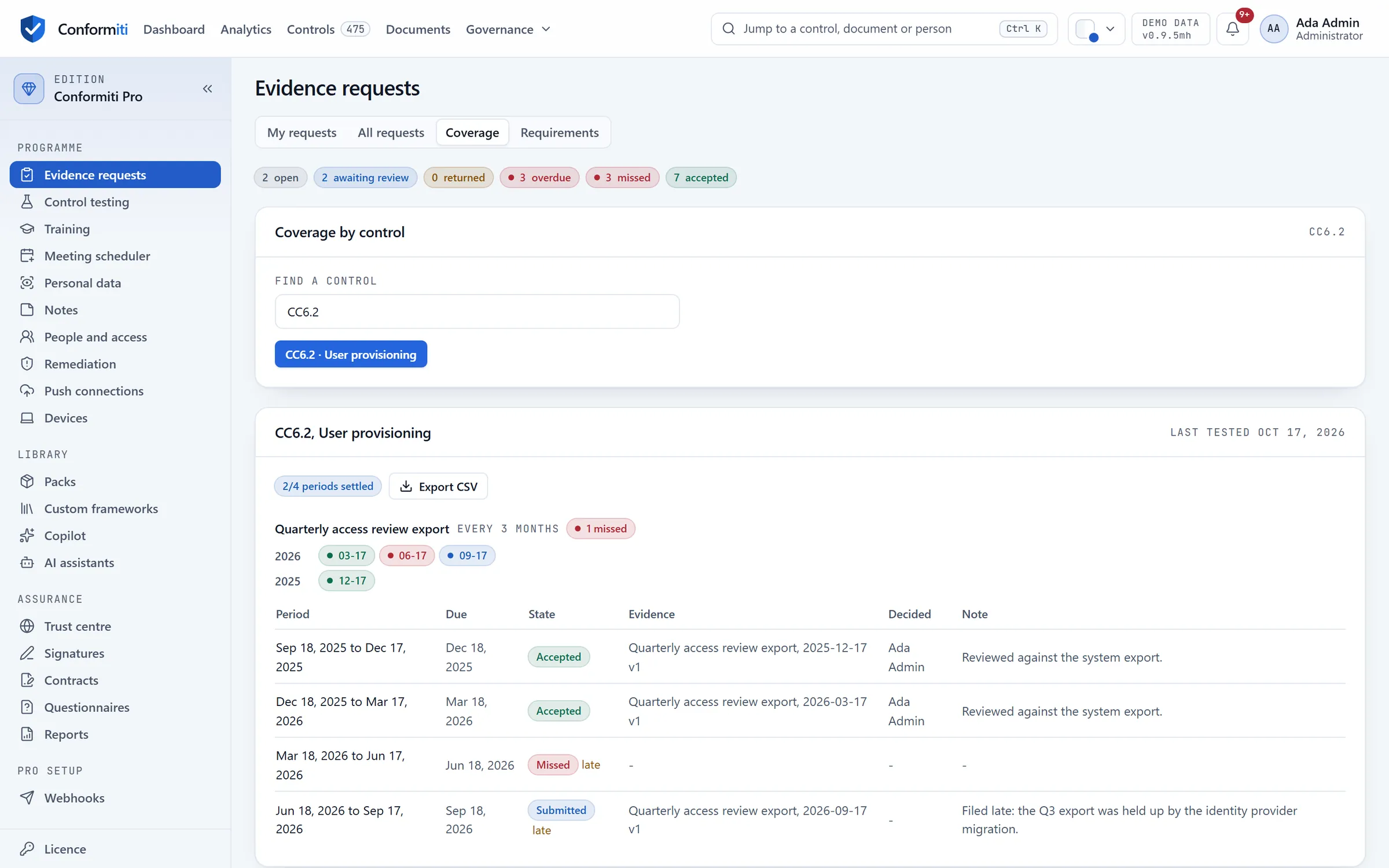Open Controls in top navigation
This screenshot has height=868, width=1389.
328,29
